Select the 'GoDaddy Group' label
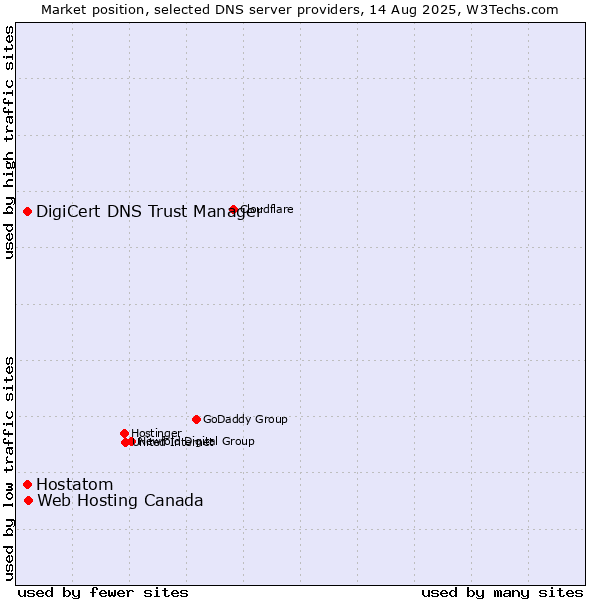The height and width of the screenshot is (600, 600). (x=245, y=419)
